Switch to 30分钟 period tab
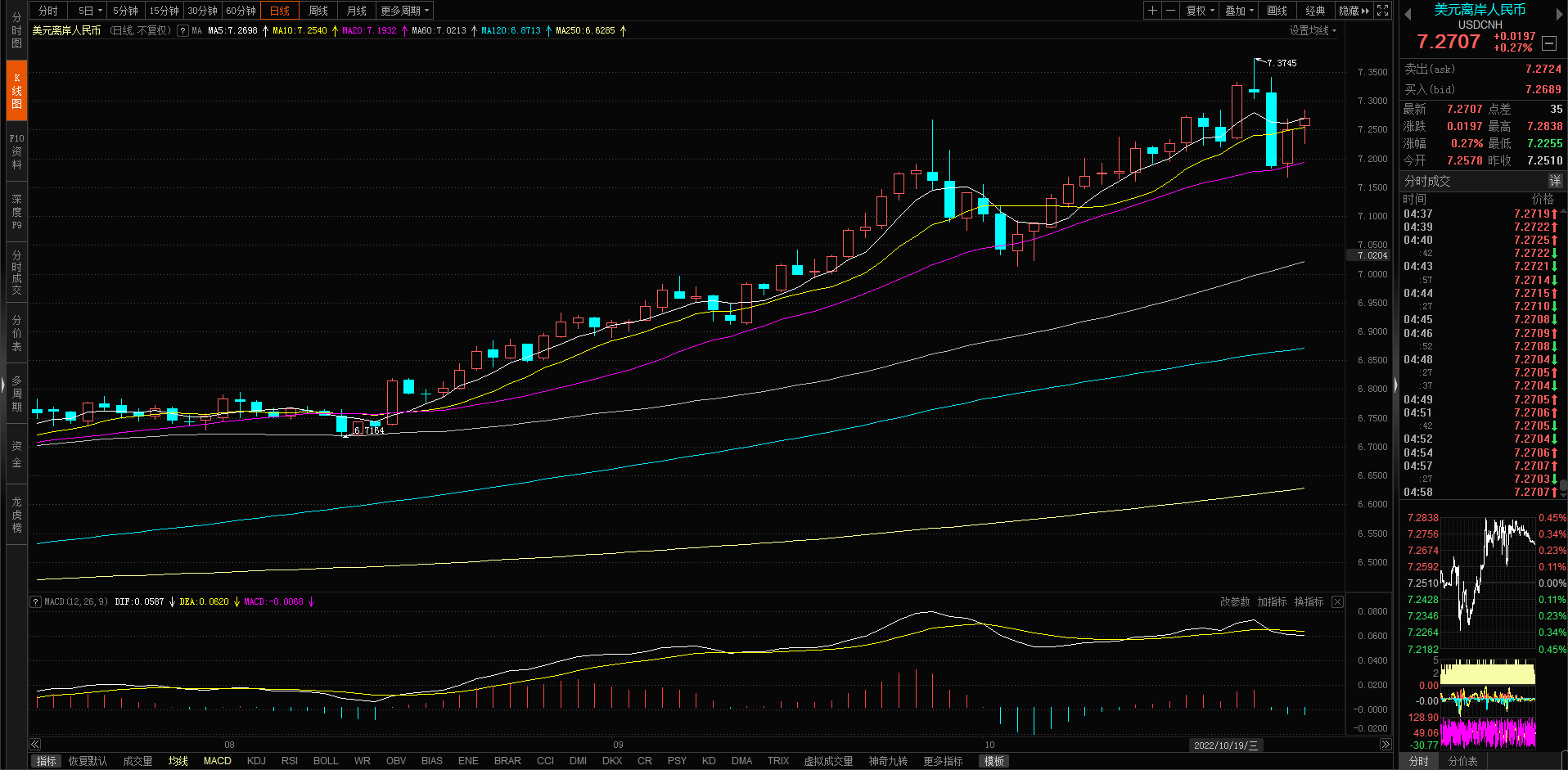The height and width of the screenshot is (770, 1568). click(202, 11)
